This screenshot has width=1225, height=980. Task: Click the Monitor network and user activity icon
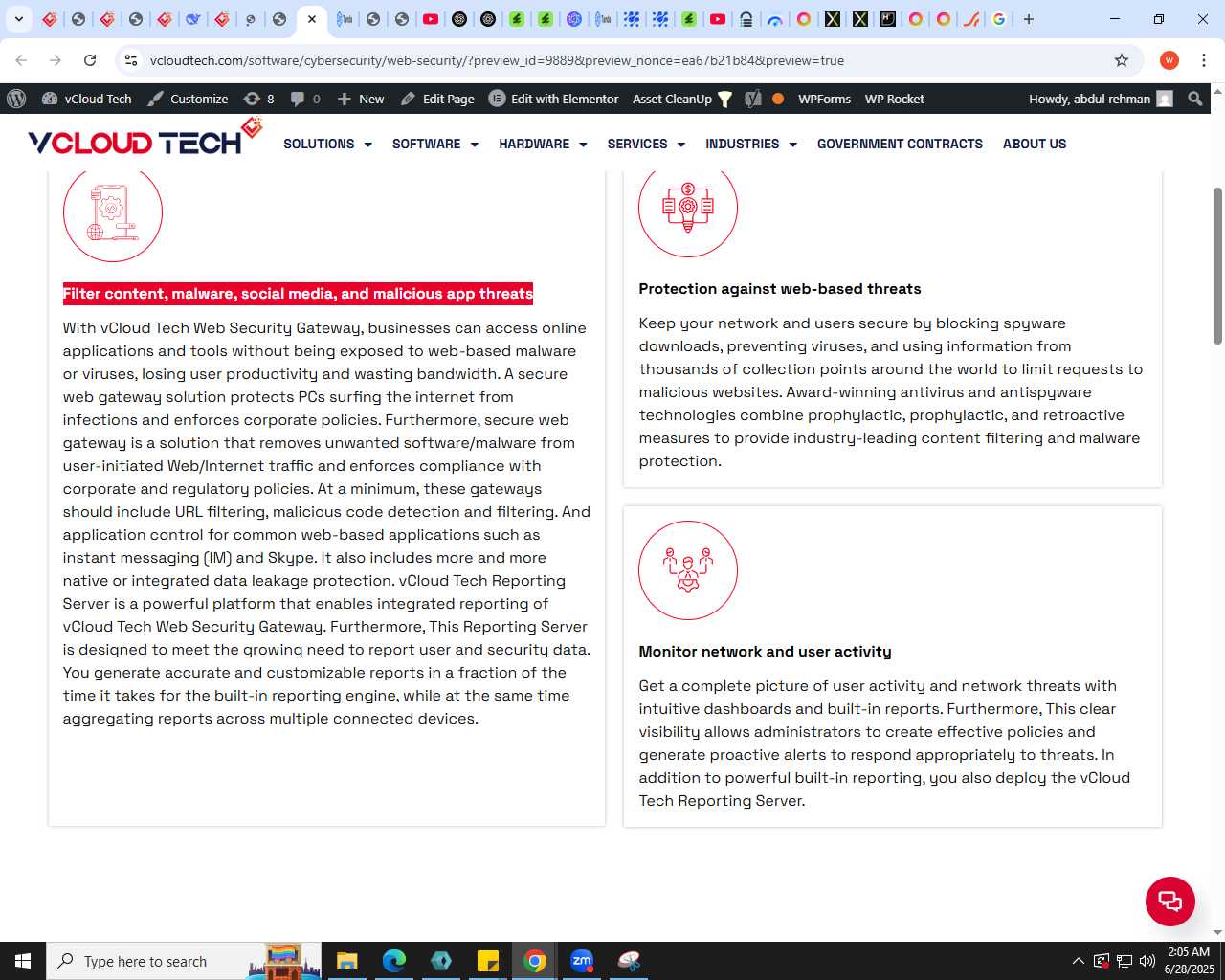coord(688,570)
